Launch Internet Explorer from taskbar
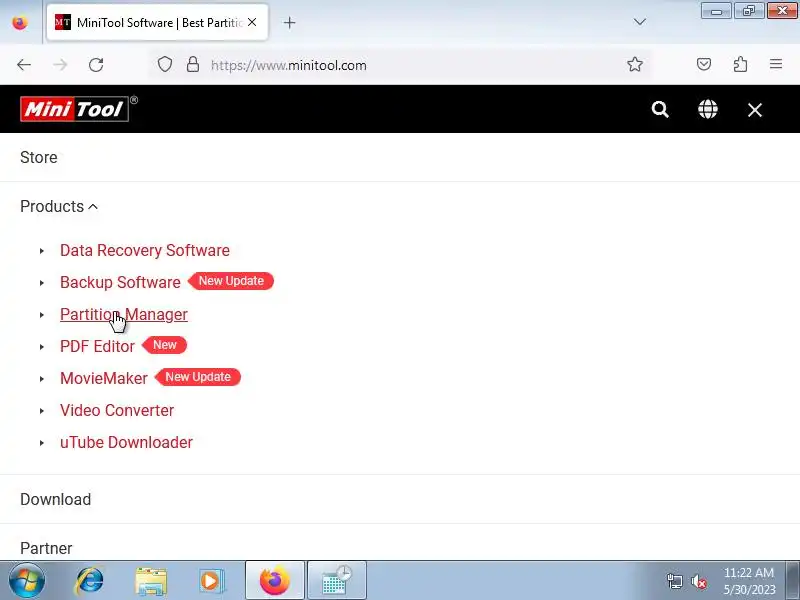 coord(89,581)
